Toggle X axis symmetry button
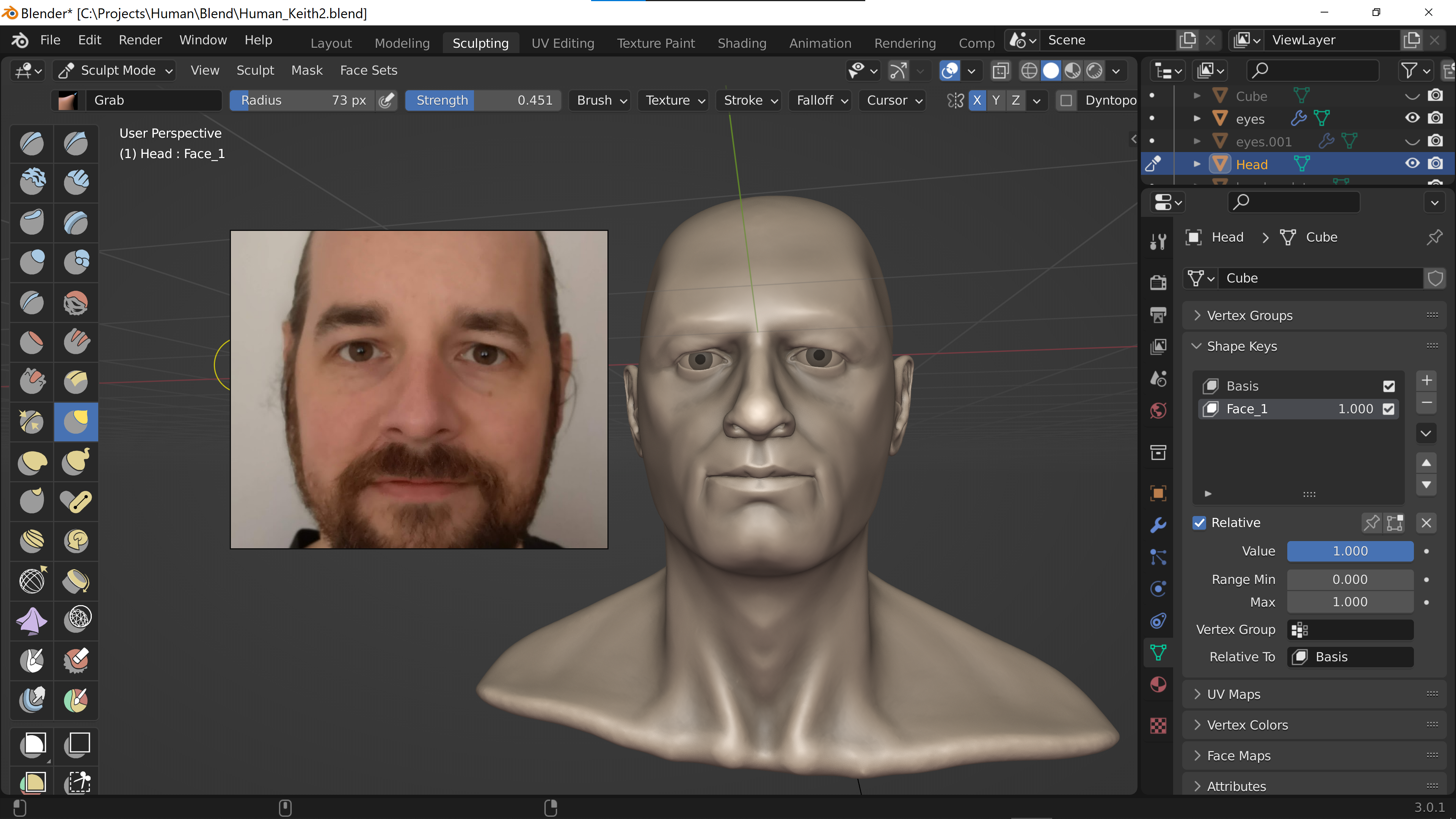This screenshot has height=819, width=1456. (x=977, y=100)
